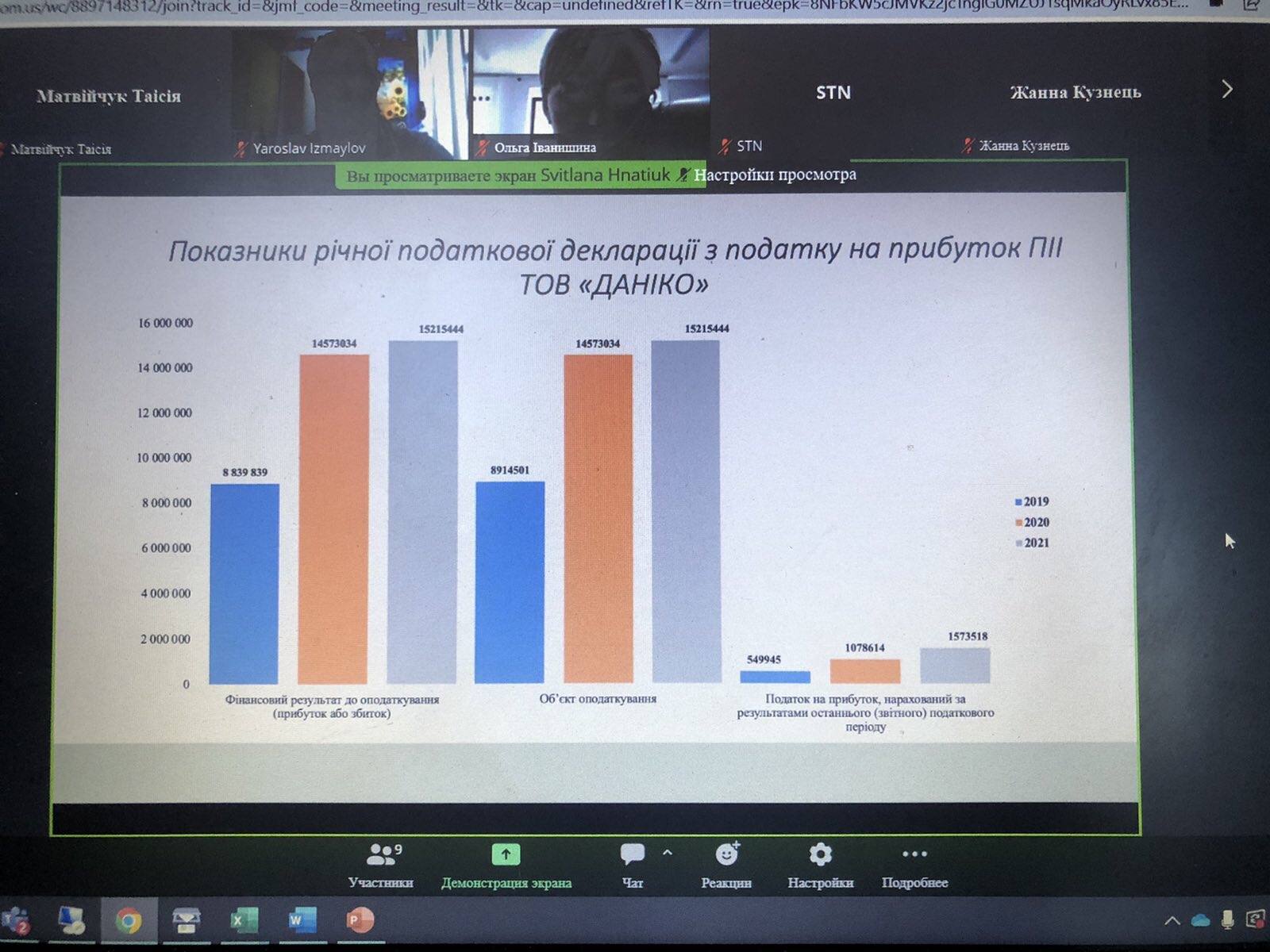Open Zoom Settings (Настройки) gear
Screen dimensions: 1270x952
820,865
